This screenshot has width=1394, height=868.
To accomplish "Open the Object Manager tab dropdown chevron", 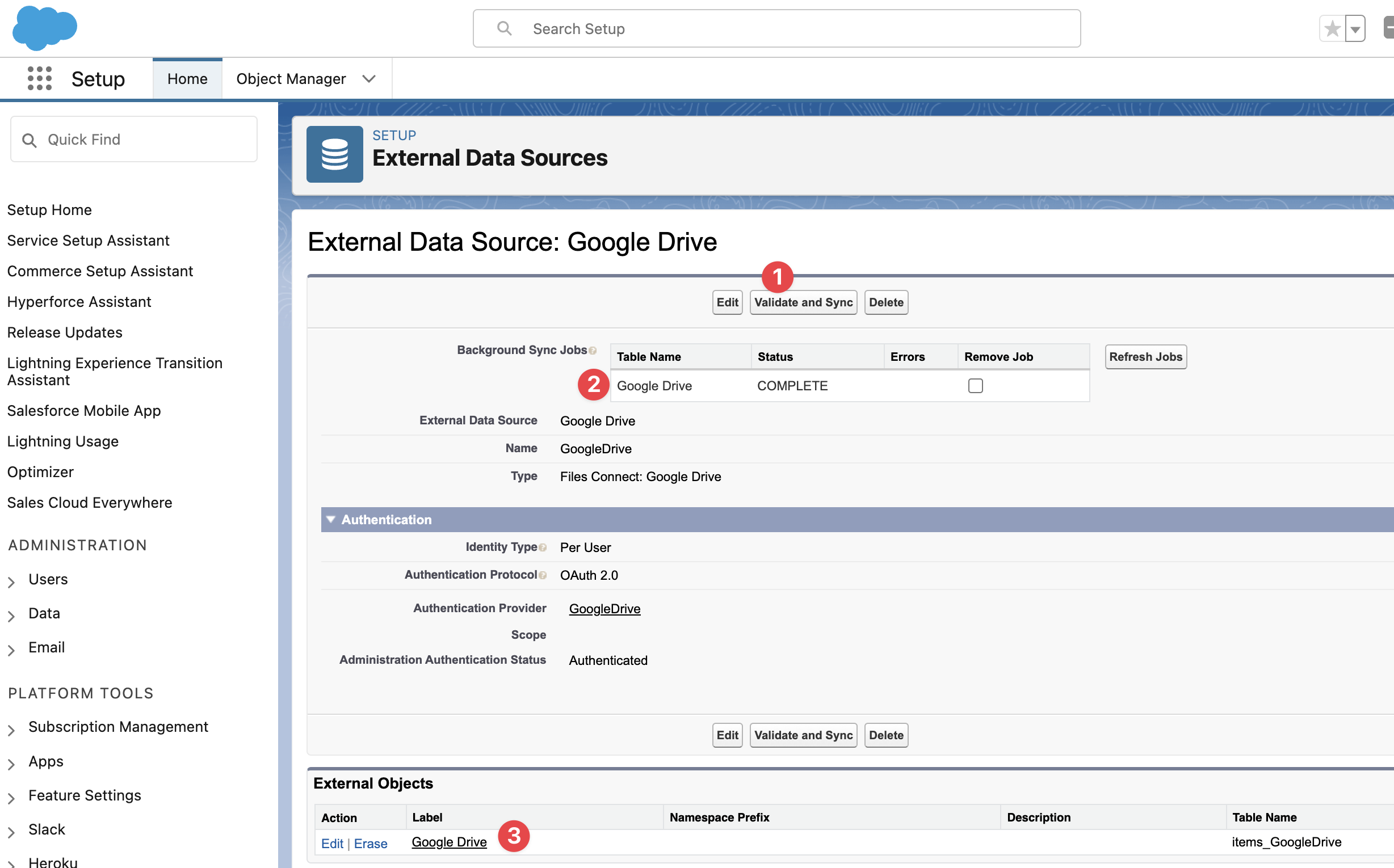I will coord(370,79).
